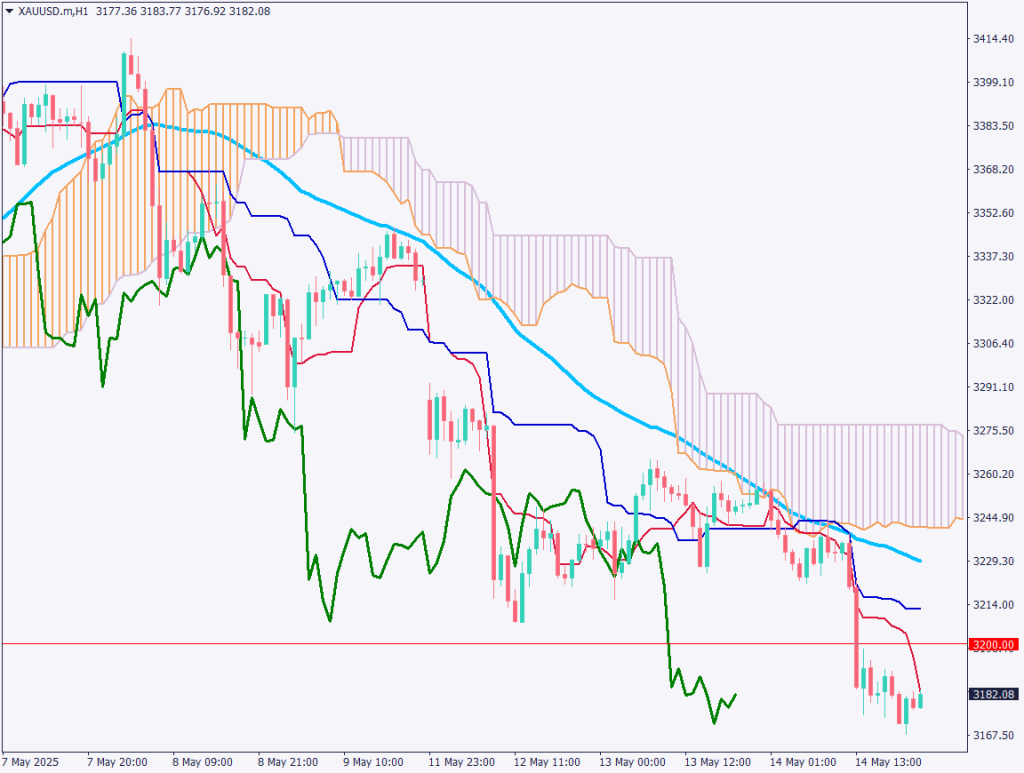Select the 14 May 13:00 time label
The width and height of the screenshot is (1024, 773).
tap(887, 761)
